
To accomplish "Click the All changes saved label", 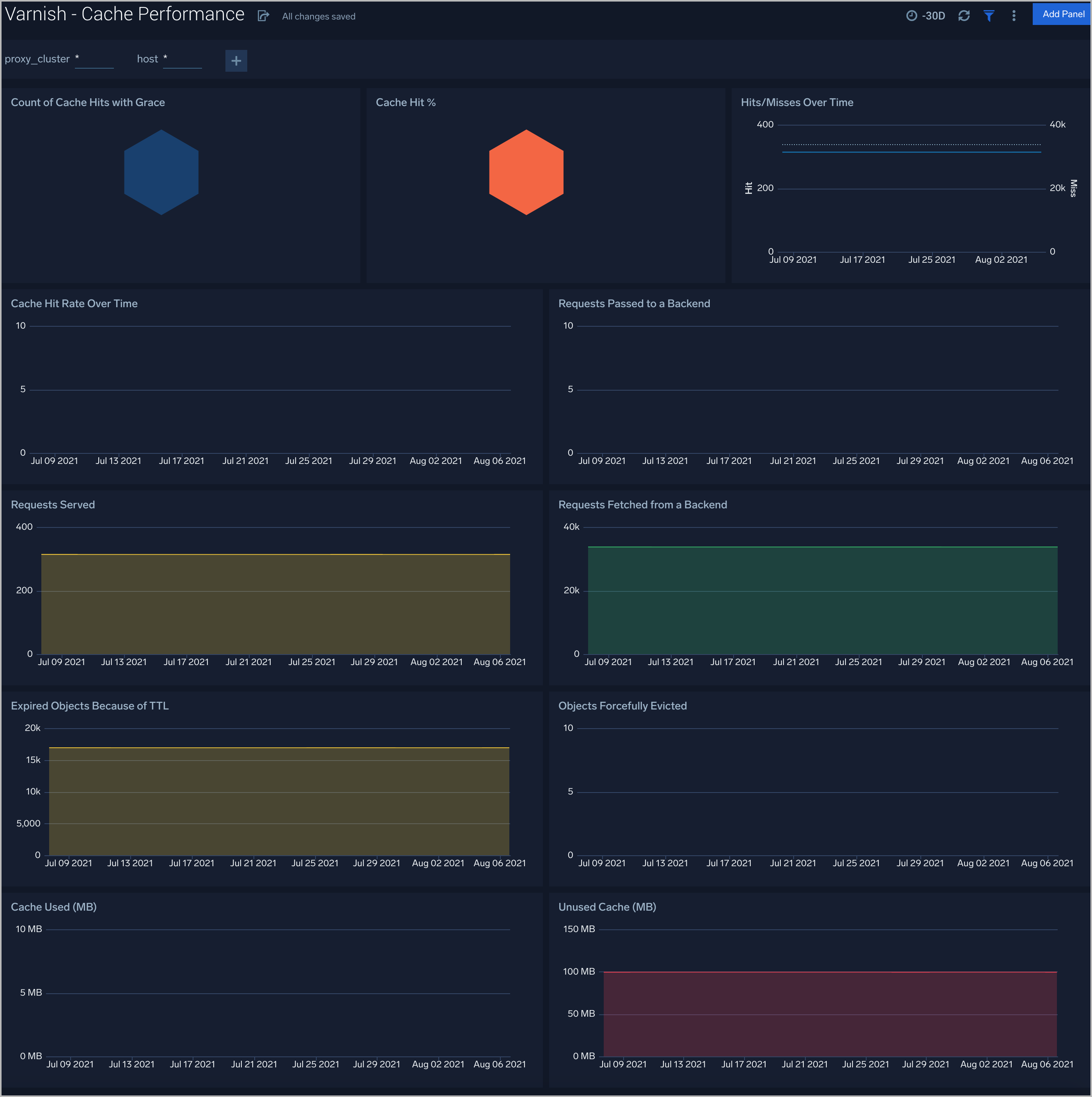I will 318,16.
